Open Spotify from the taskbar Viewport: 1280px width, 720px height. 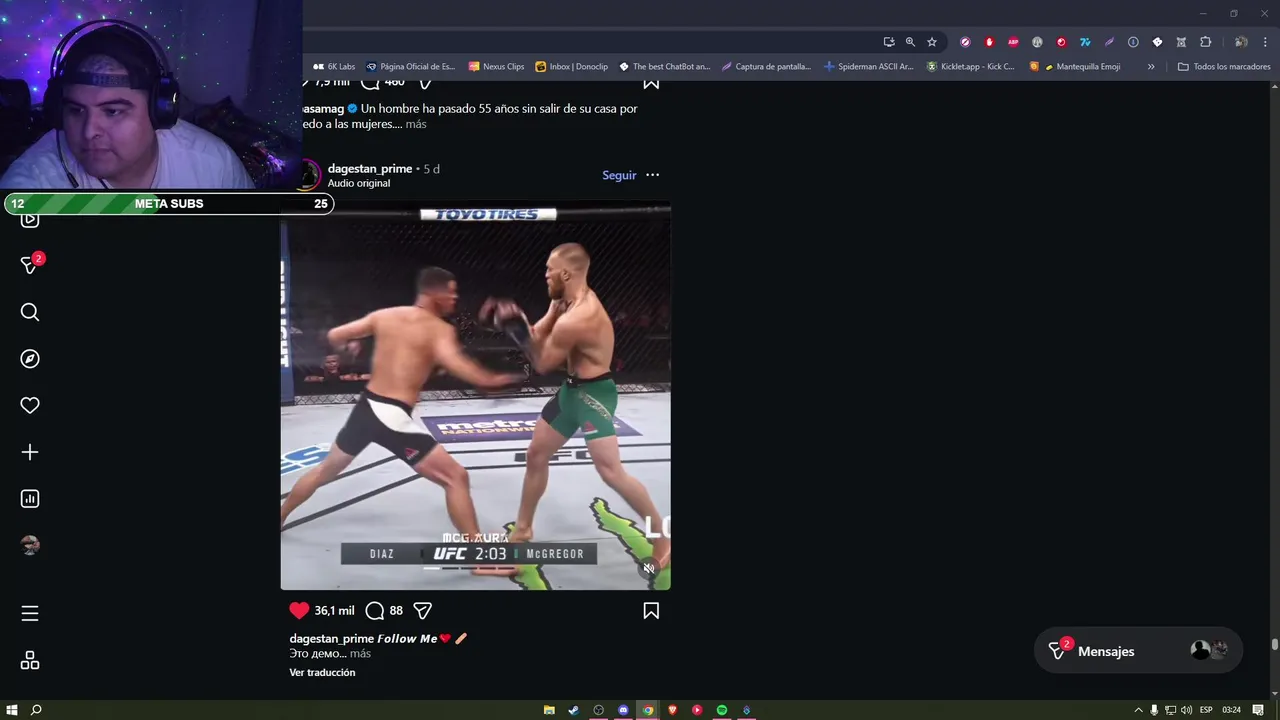[x=721, y=710]
